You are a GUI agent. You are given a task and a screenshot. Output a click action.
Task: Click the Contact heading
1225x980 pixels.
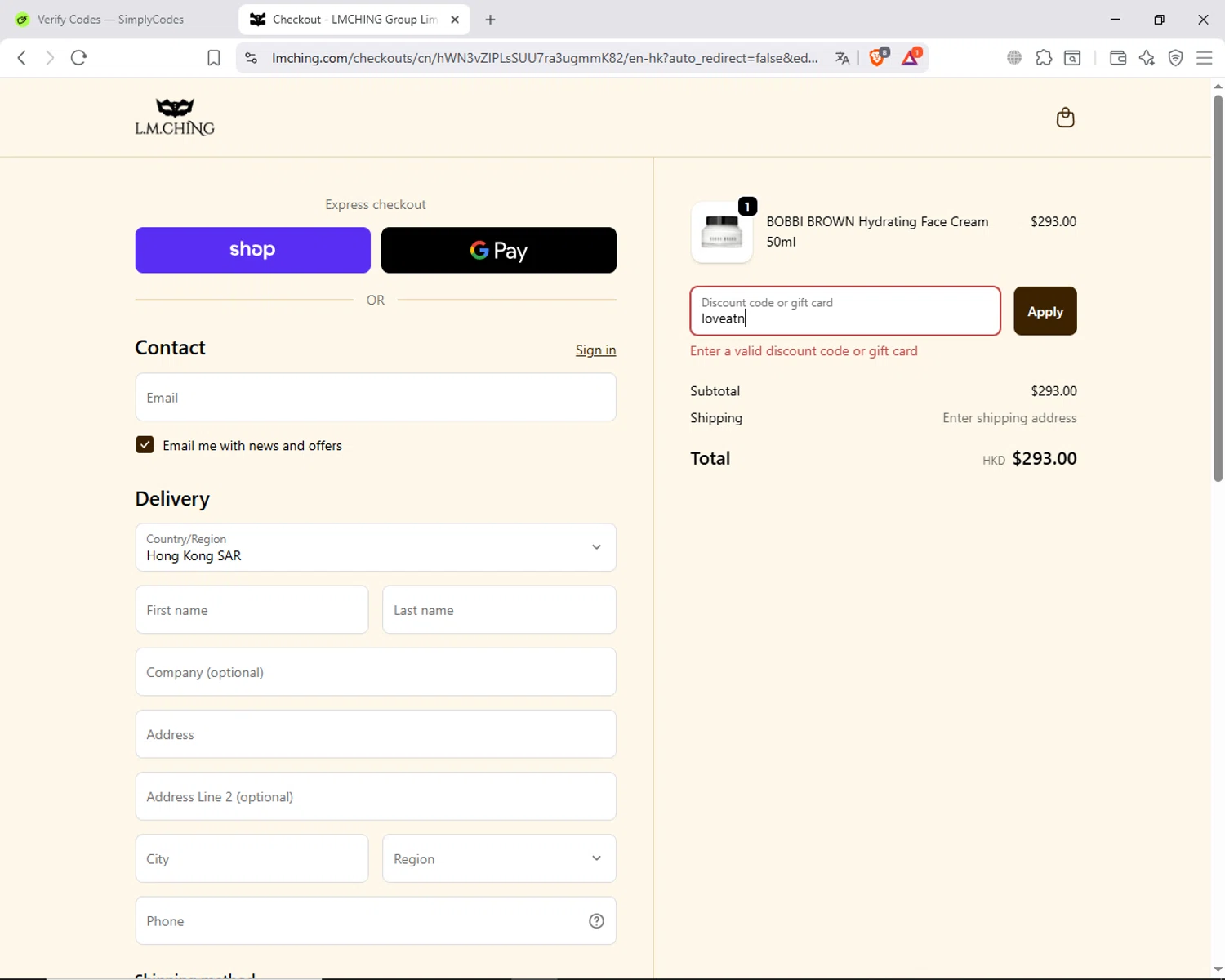click(x=170, y=348)
